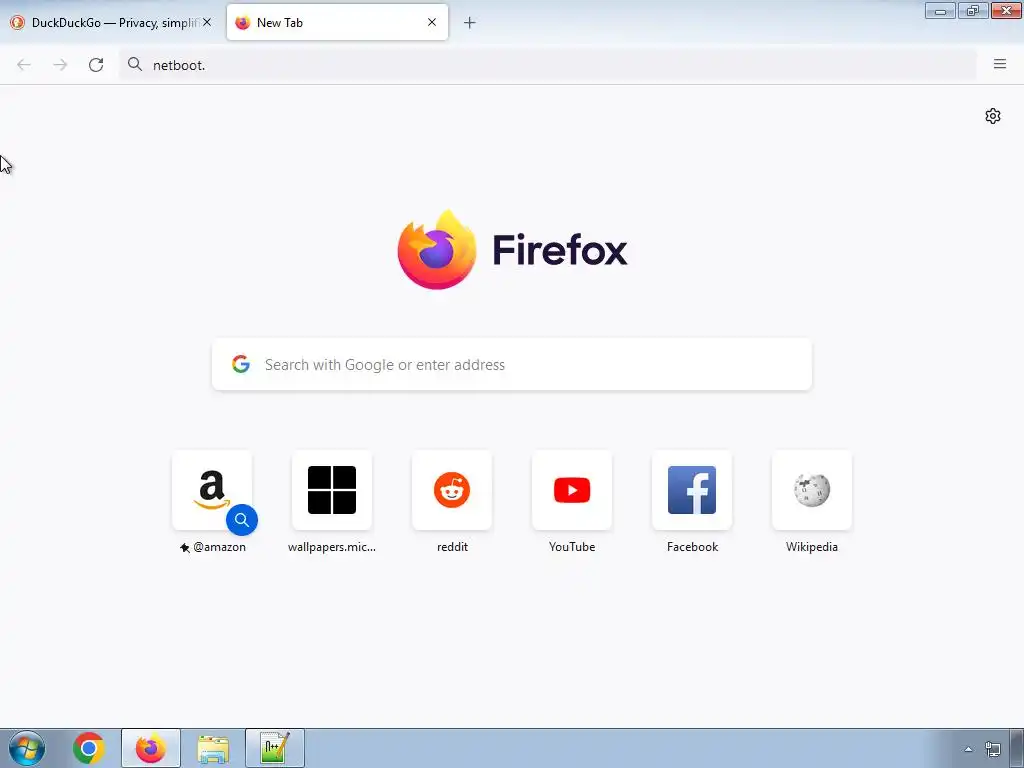This screenshot has width=1024, height=768.
Task: Close the Firefox window
Action: 1006,10
